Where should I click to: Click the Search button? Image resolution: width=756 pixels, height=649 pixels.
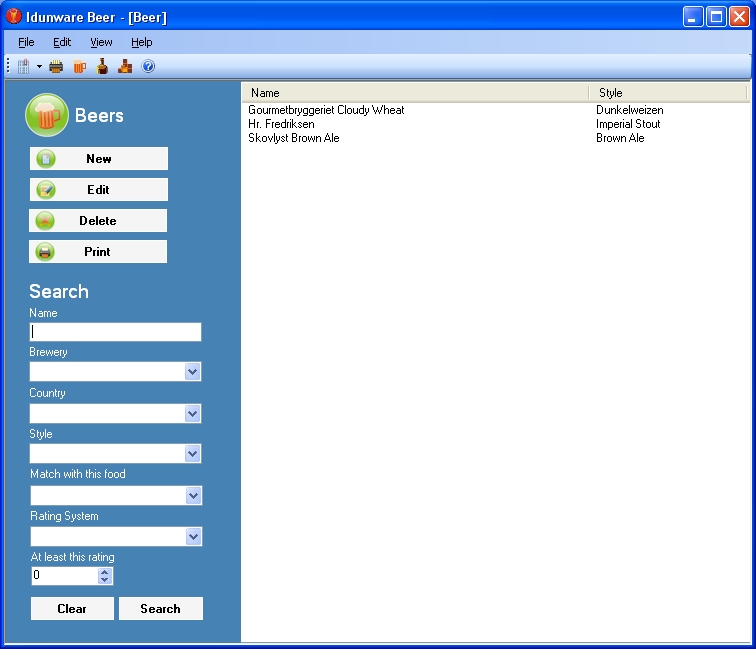pos(161,608)
